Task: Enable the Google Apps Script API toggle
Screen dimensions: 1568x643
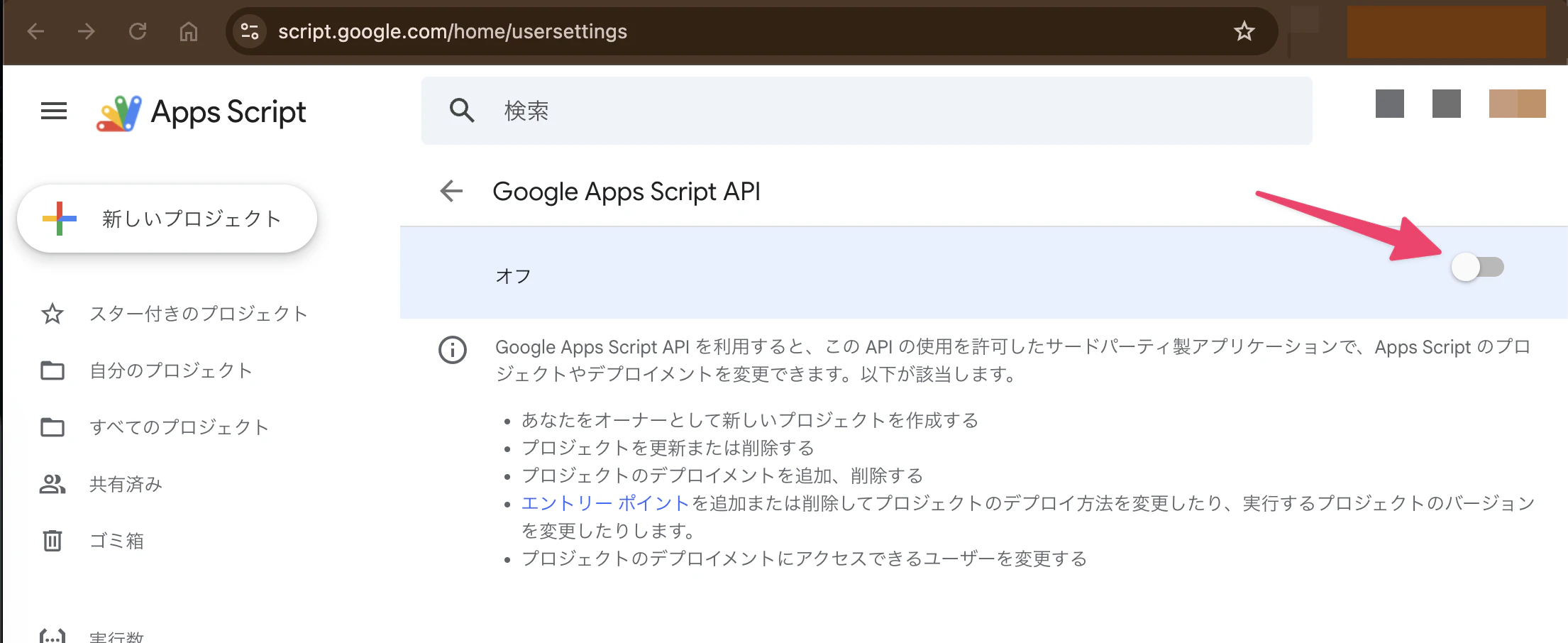Action: tap(1478, 267)
